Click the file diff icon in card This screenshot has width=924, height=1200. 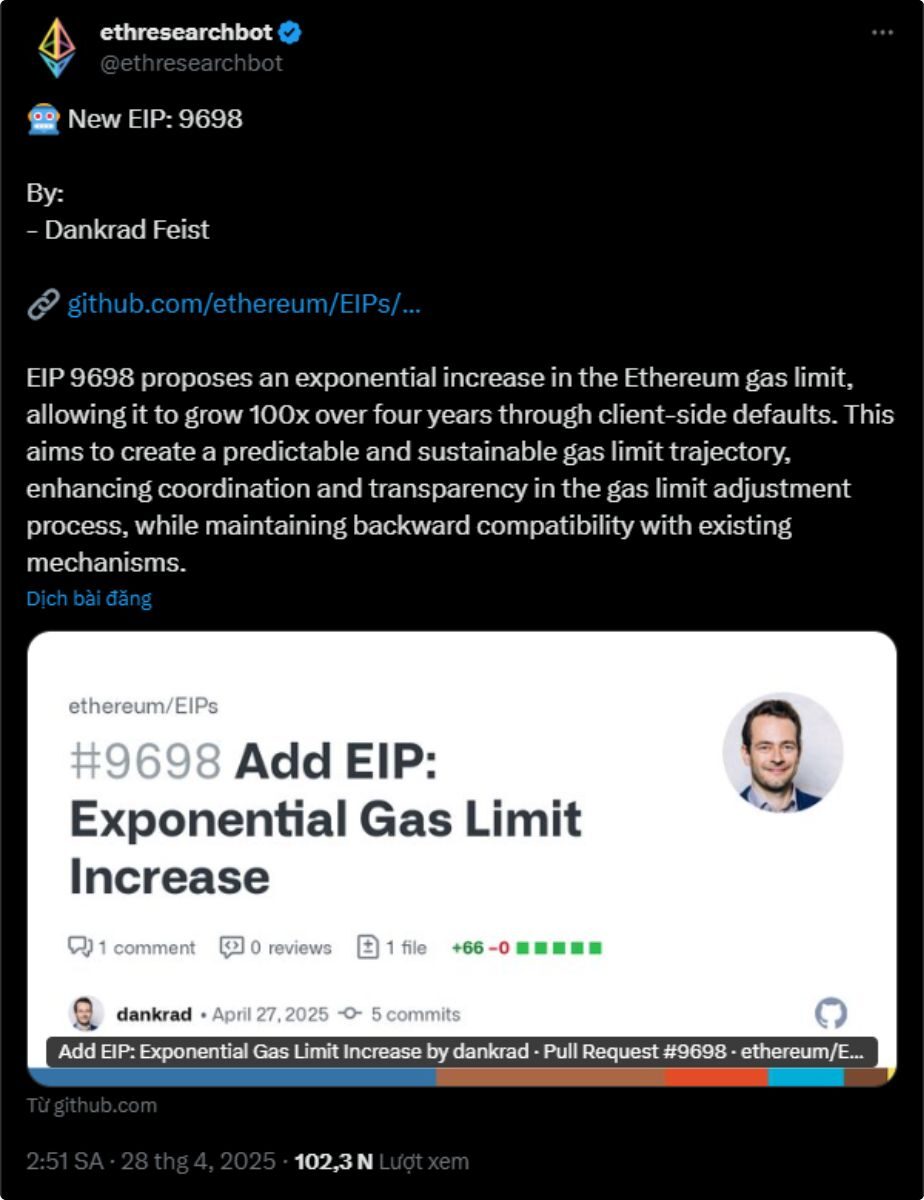pyautogui.click(x=368, y=947)
